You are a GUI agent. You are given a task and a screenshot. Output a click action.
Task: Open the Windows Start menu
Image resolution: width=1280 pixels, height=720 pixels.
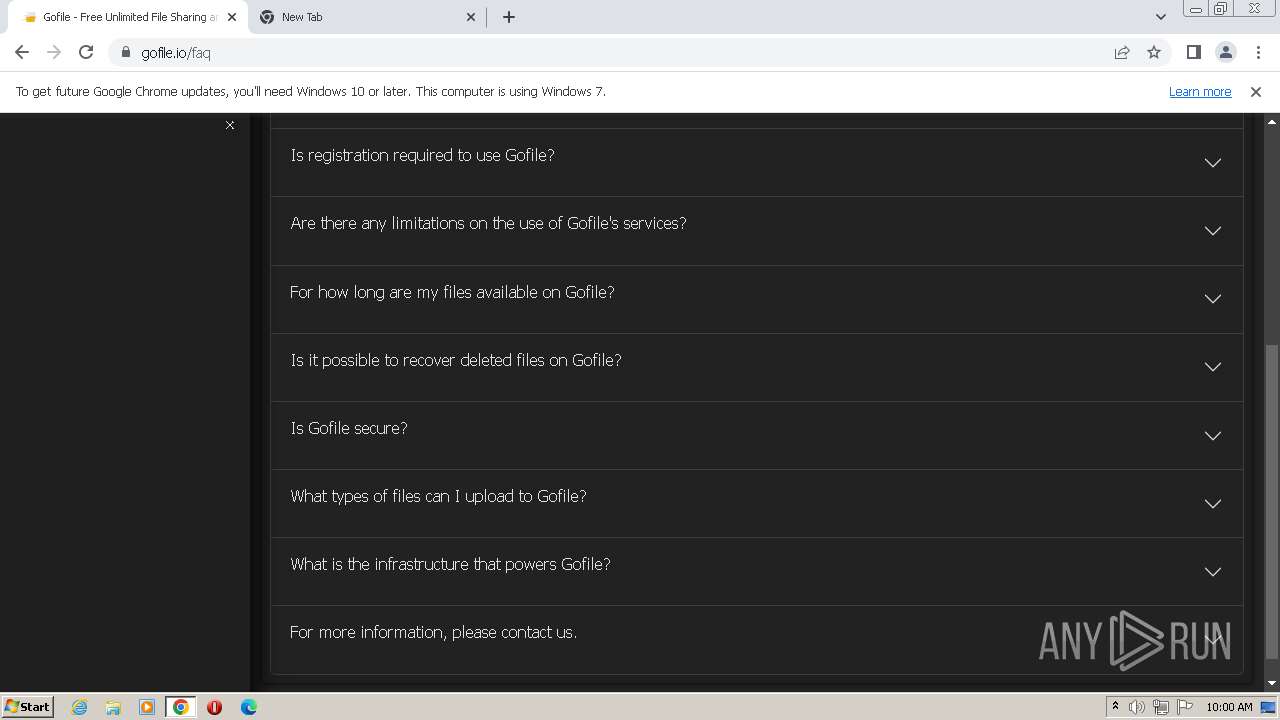(28, 706)
